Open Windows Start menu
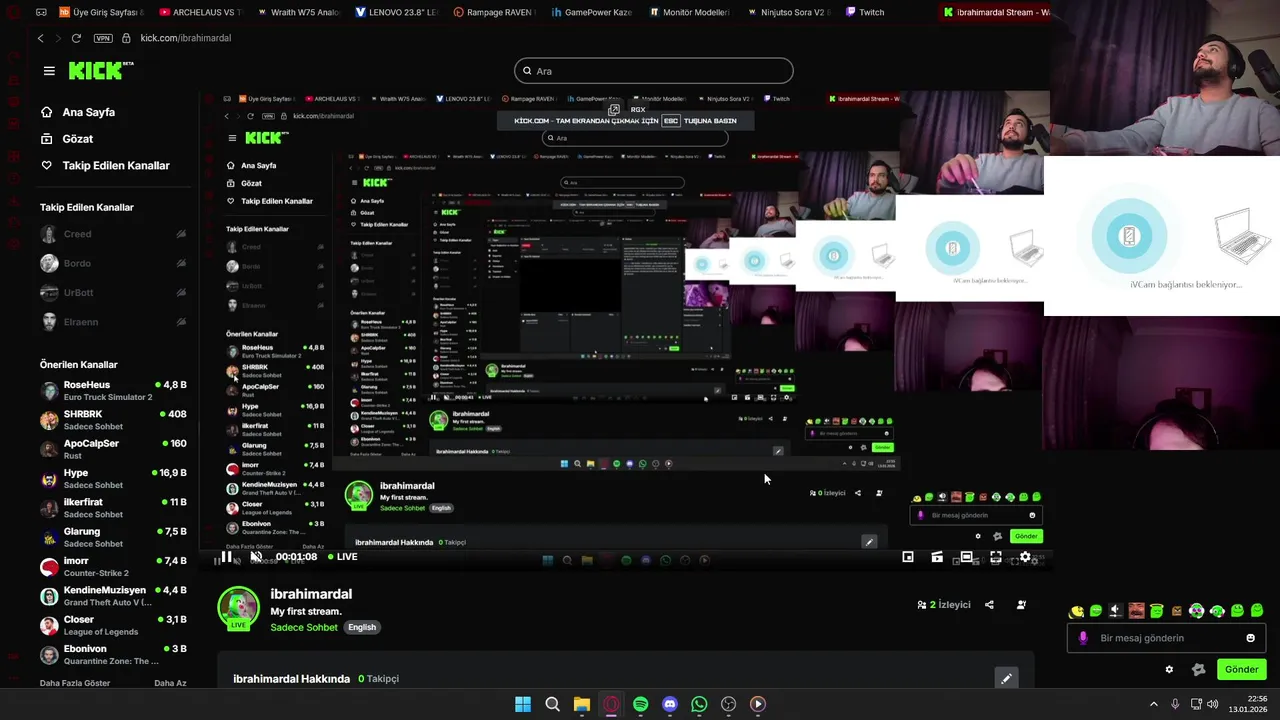Screen dimensions: 1280x720 click(x=523, y=704)
